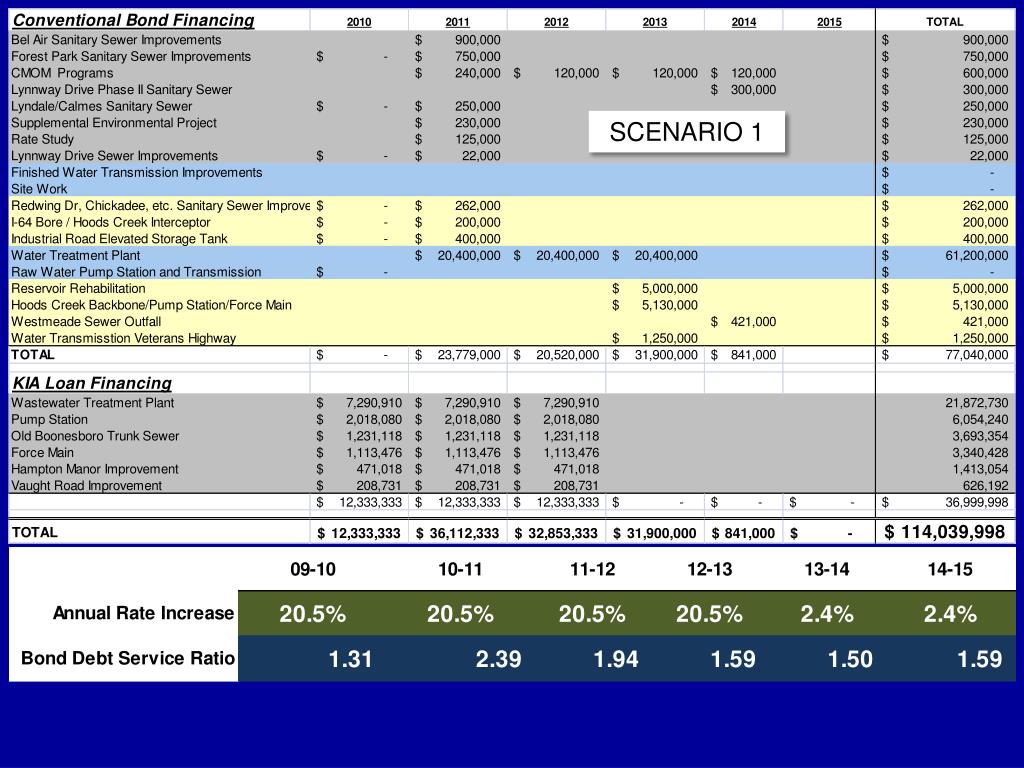Click Supplemental Environmental Project label

tap(114, 123)
